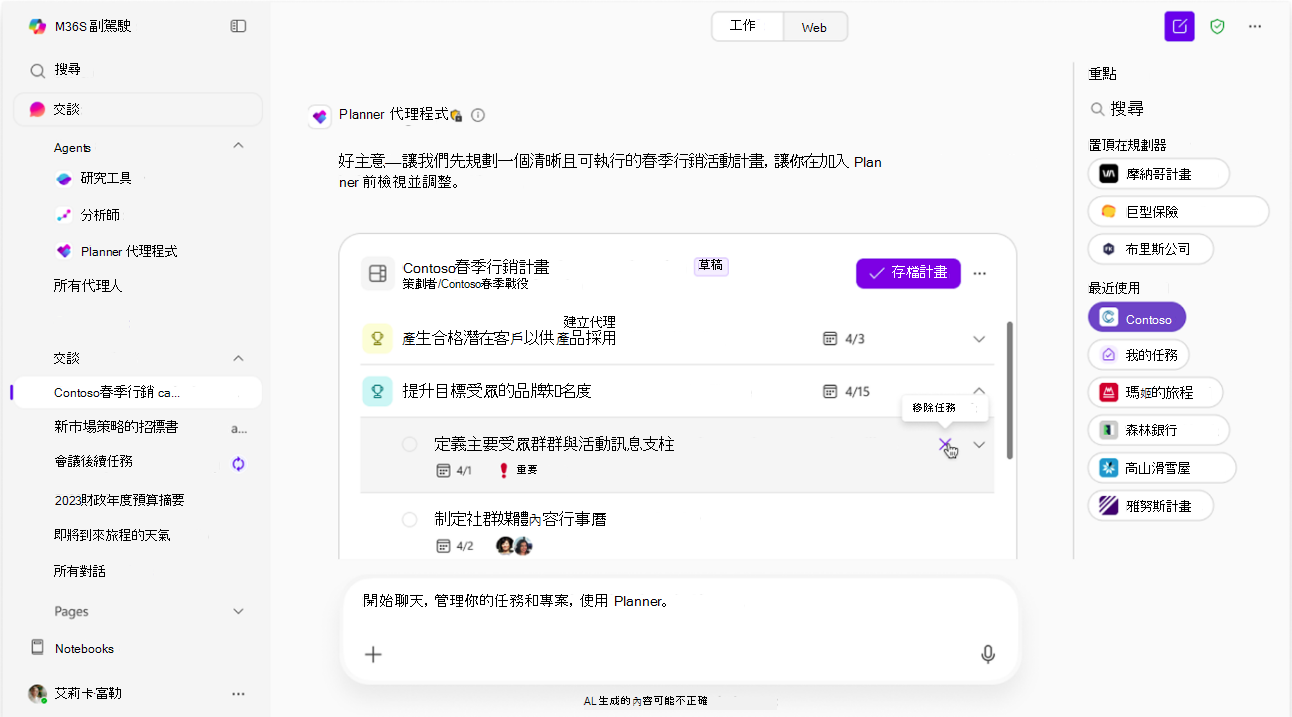Click the green shield protection icon

tap(1217, 27)
